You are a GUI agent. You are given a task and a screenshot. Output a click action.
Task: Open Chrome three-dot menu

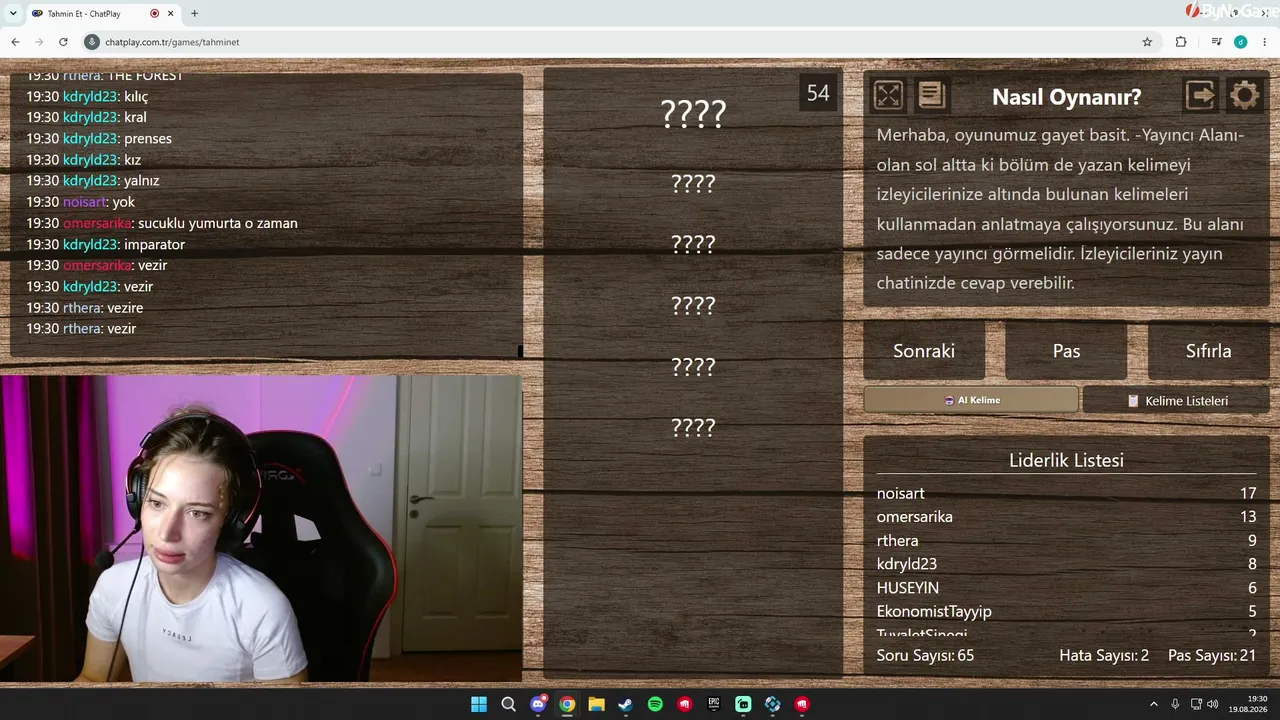click(x=1265, y=42)
